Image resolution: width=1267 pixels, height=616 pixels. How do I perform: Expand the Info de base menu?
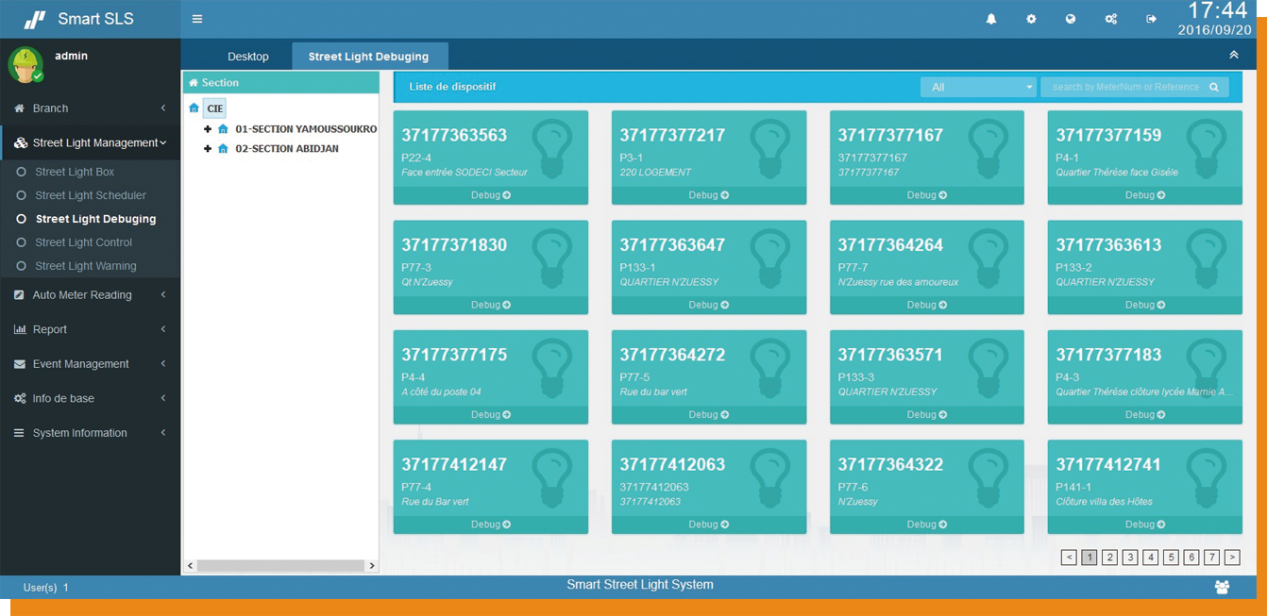pyautogui.click(x=90, y=398)
